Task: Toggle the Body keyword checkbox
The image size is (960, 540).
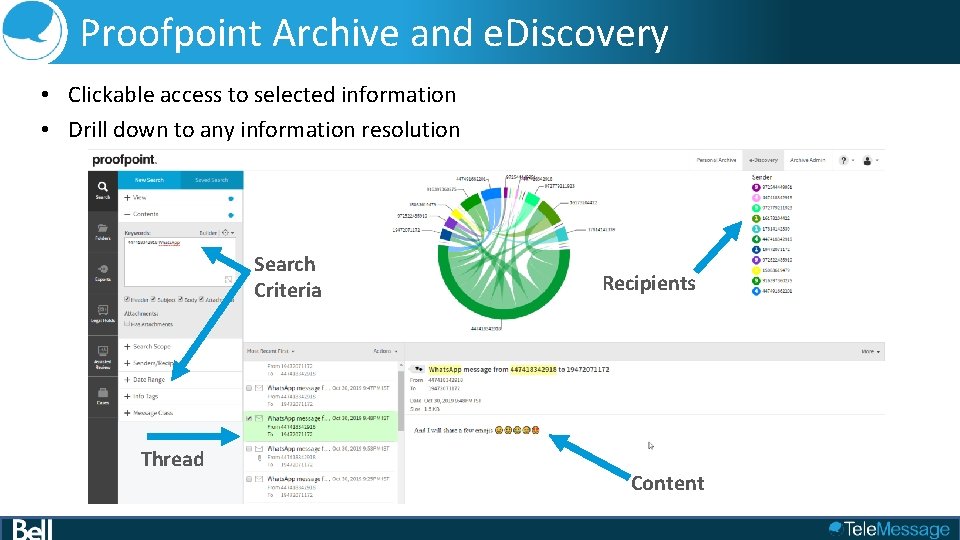Action: pyautogui.click(x=180, y=299)
